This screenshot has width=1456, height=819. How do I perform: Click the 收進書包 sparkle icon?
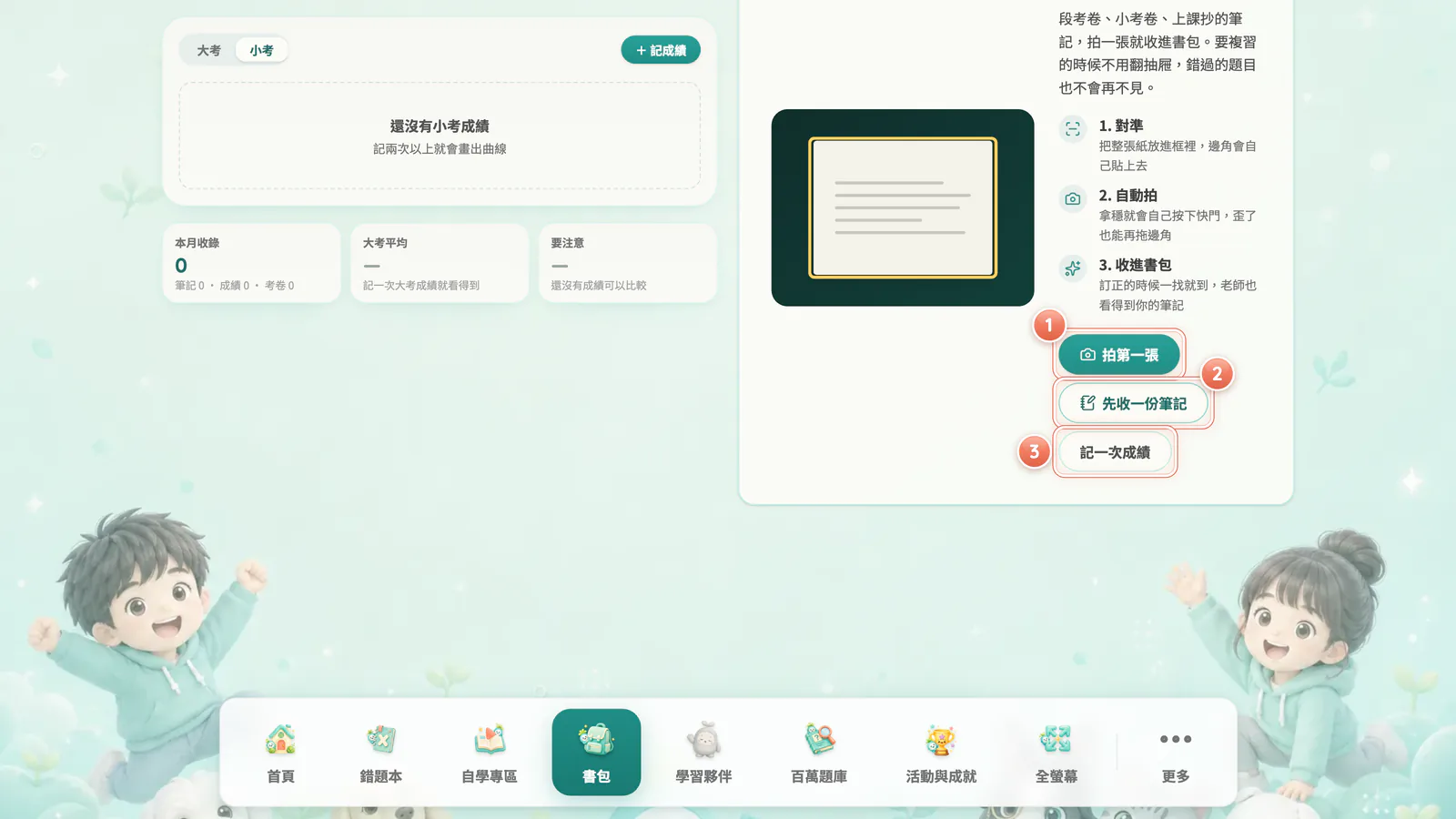[x=1073, y=268]
